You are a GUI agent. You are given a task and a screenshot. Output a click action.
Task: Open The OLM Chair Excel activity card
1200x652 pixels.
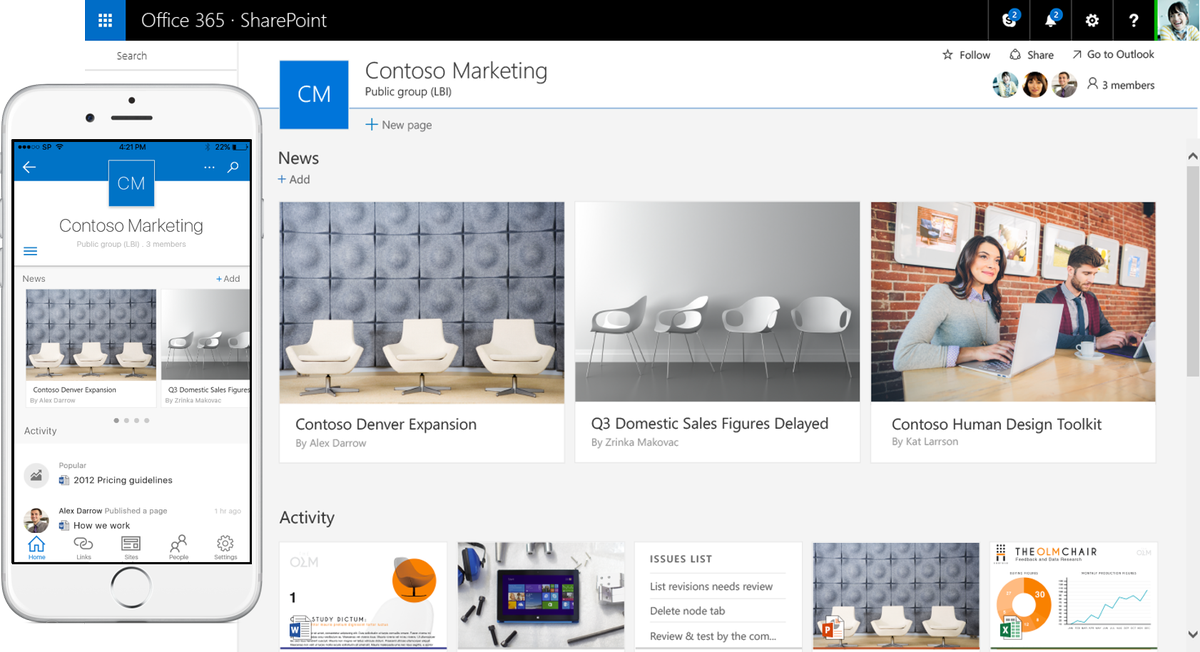click(1073, 596)
